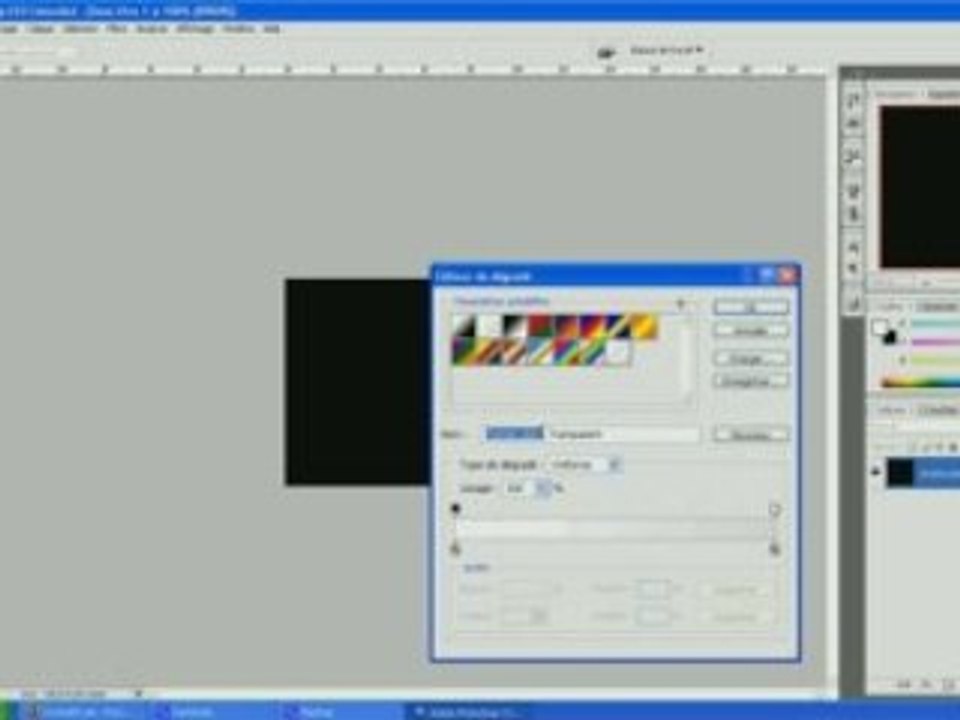Open the Type de dégradé dropdown

(x=584, y=465)
